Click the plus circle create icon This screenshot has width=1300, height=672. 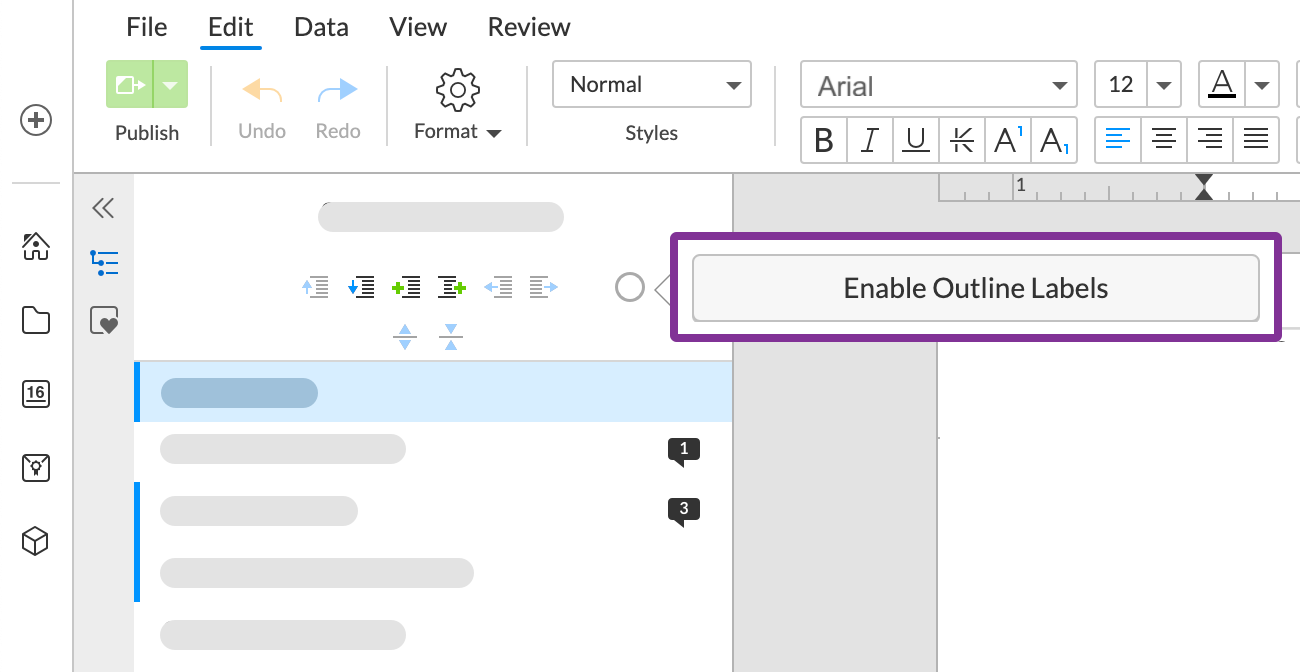tap(36, 121)
